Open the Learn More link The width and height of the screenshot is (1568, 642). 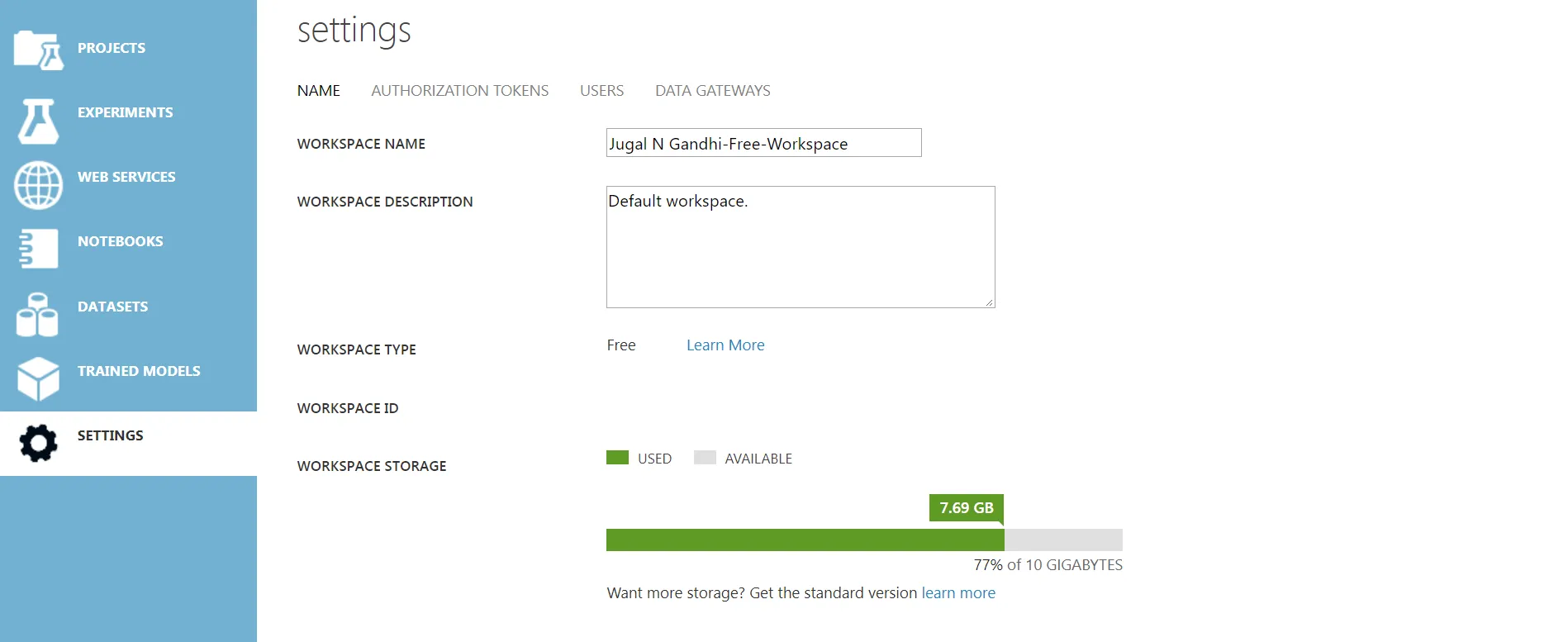coord(725,345)
